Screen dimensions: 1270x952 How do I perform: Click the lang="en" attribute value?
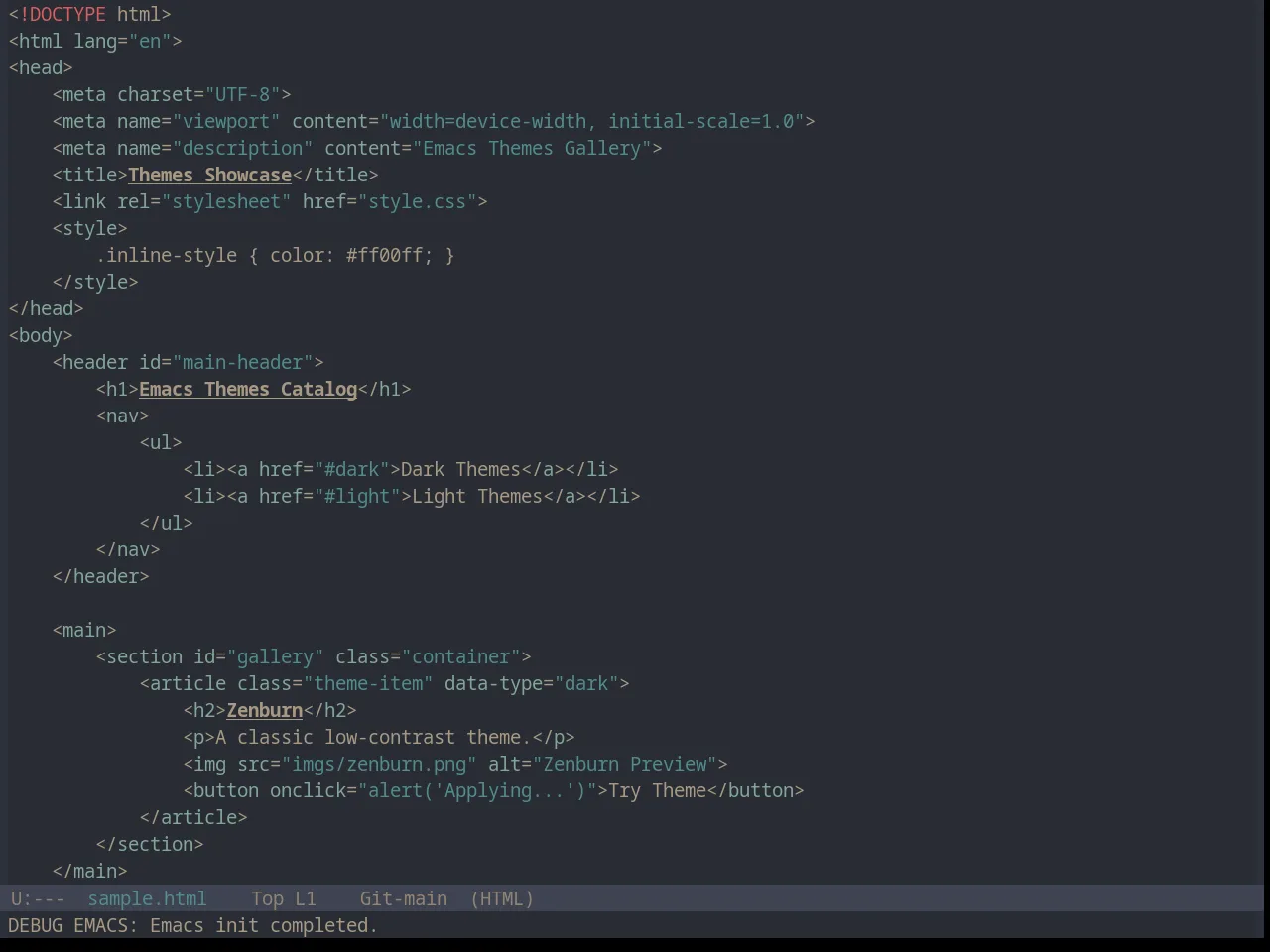pos(150,41)
